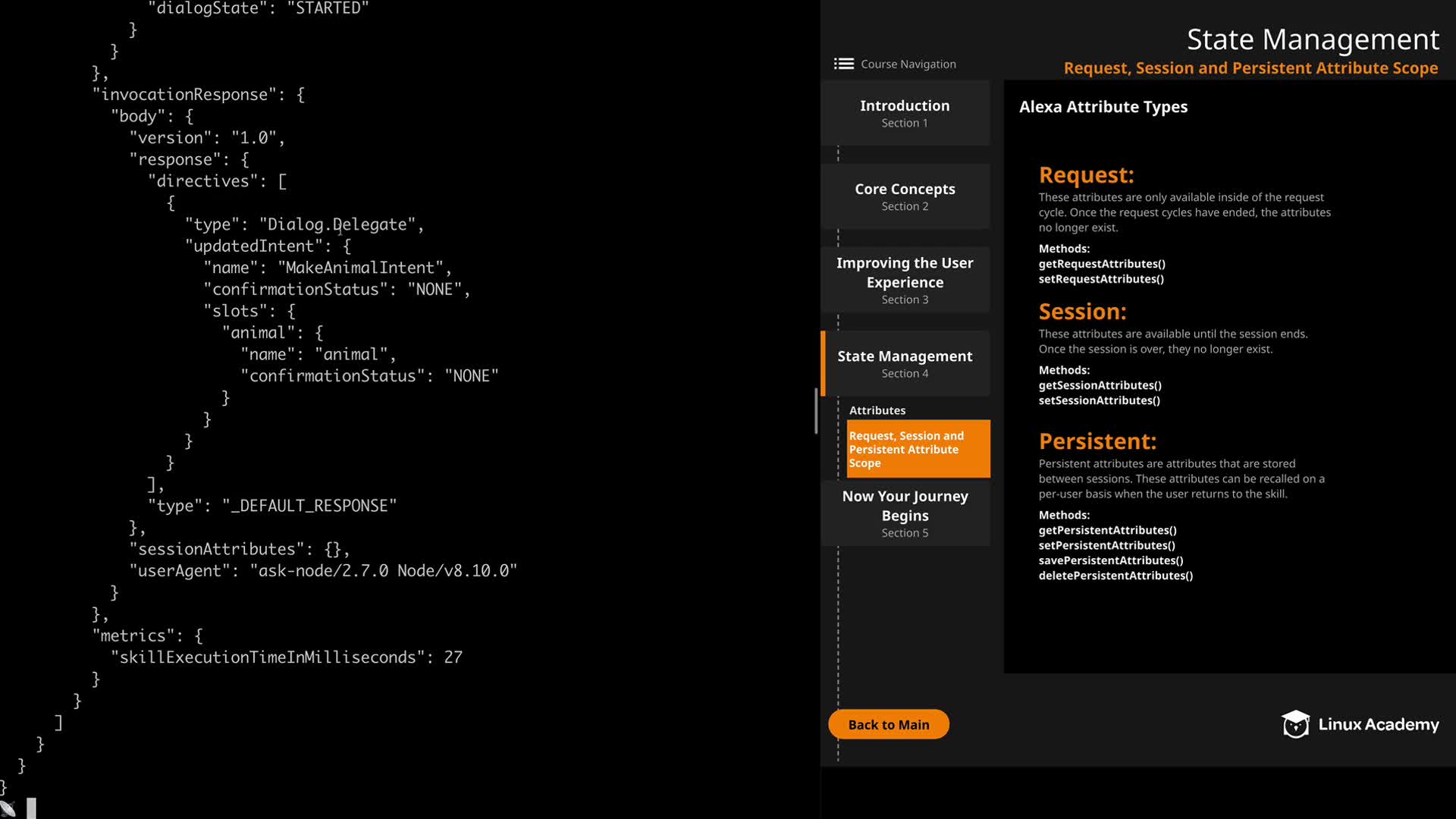Click the terminal block cursor
Image resolution: width=1456 pixels, height=819 pixels.
pyautogui.click(x=31, y=808)
